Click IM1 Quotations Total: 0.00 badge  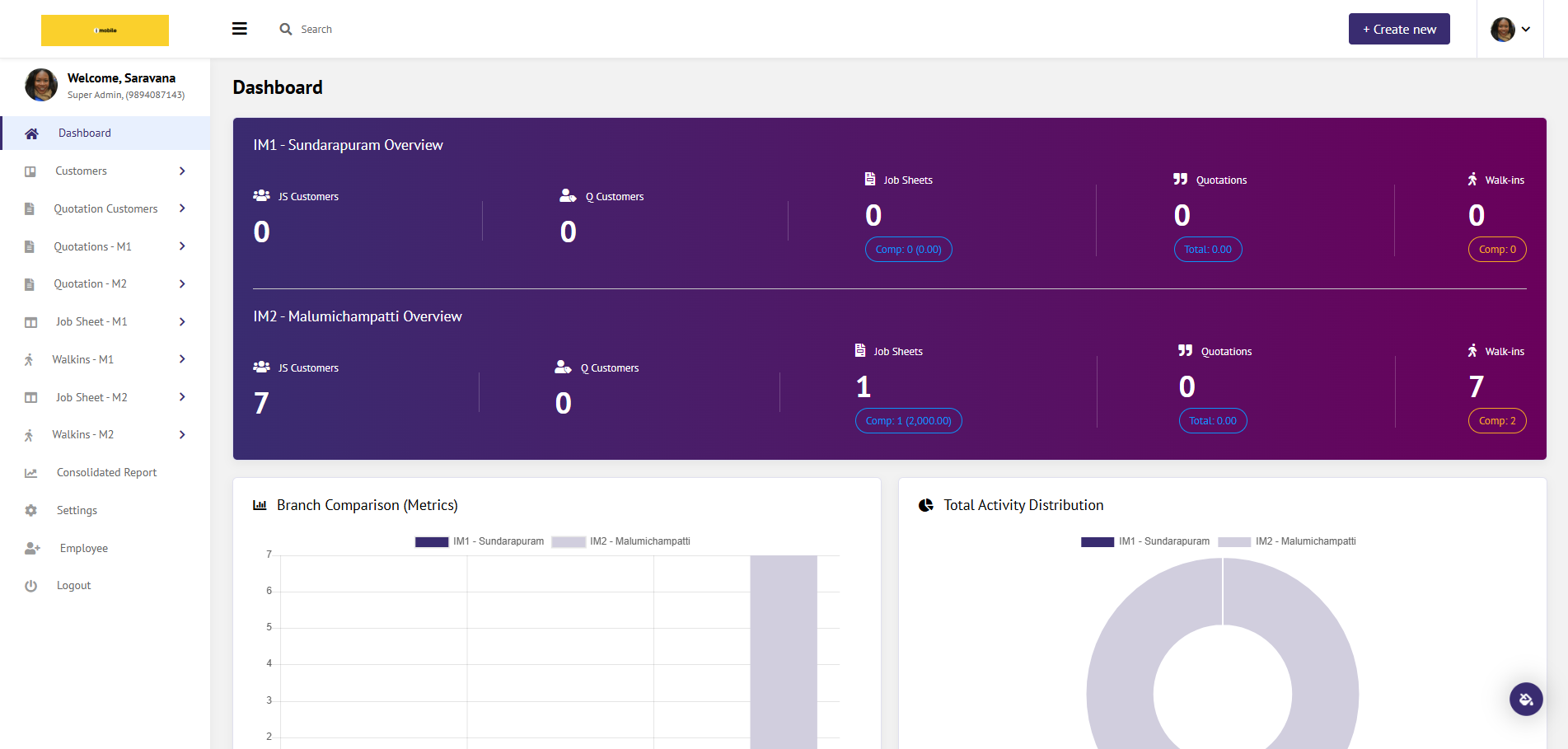click(x=1208, y=250)
